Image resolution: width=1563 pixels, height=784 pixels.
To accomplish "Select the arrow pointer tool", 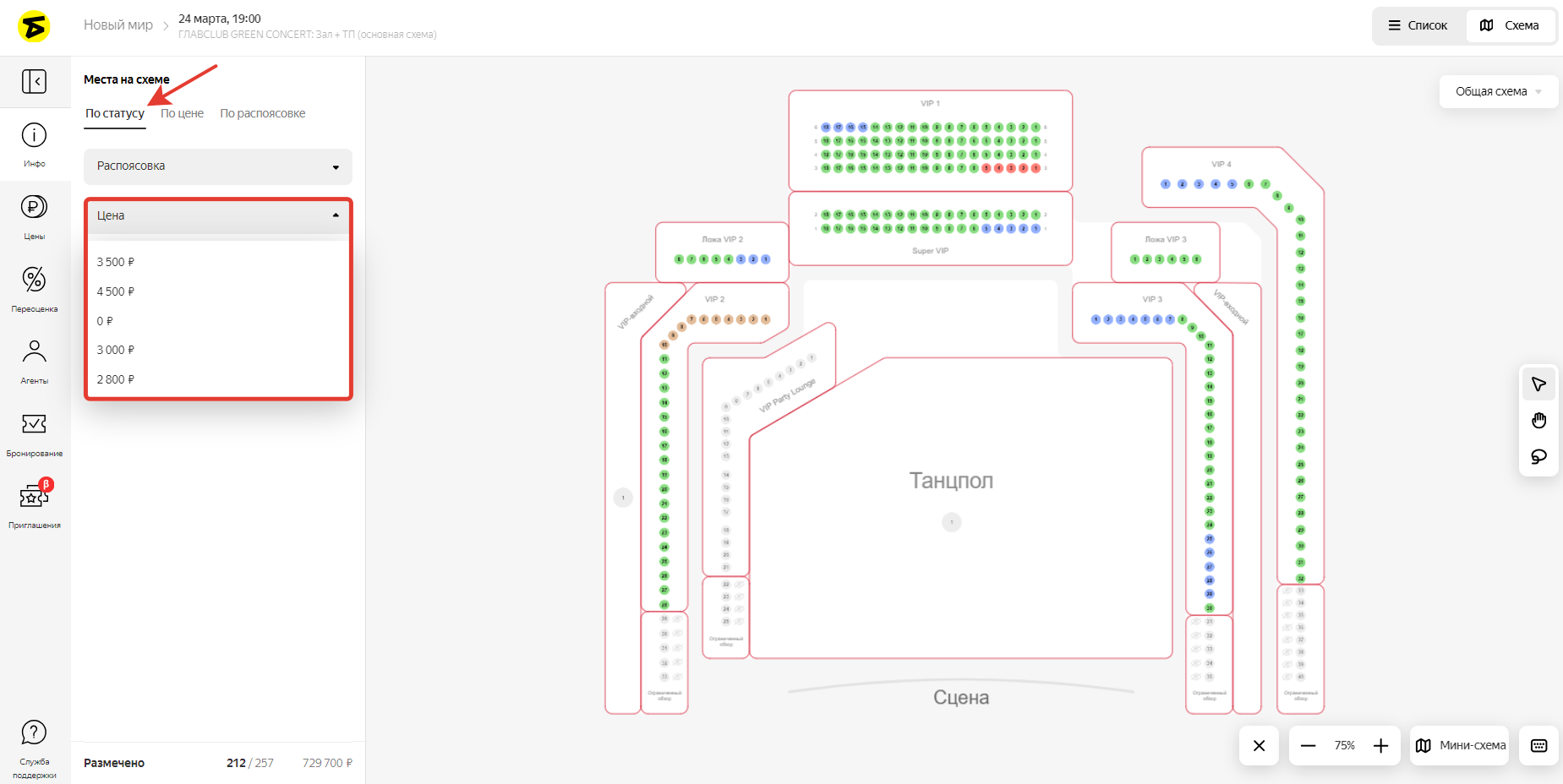I will coord(1538,384).
